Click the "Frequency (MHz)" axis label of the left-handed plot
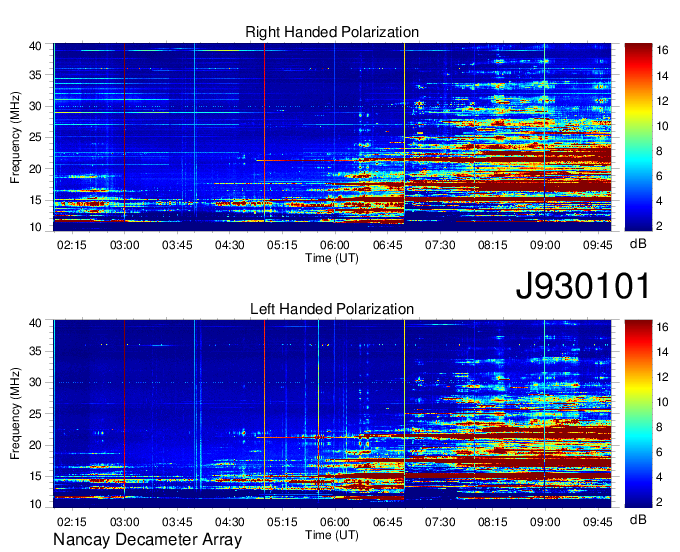The width and height of the screenshot is (680, 552). (15, 414)
